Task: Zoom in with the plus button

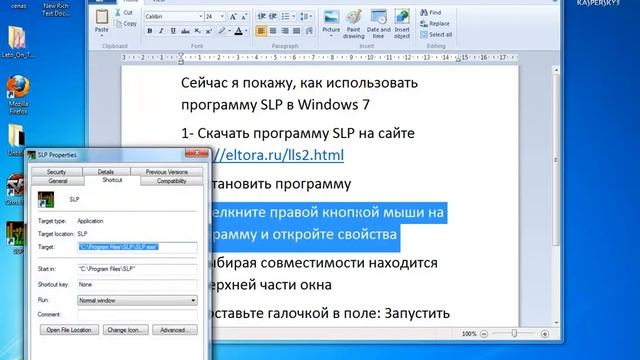Action: coord(544,334)
